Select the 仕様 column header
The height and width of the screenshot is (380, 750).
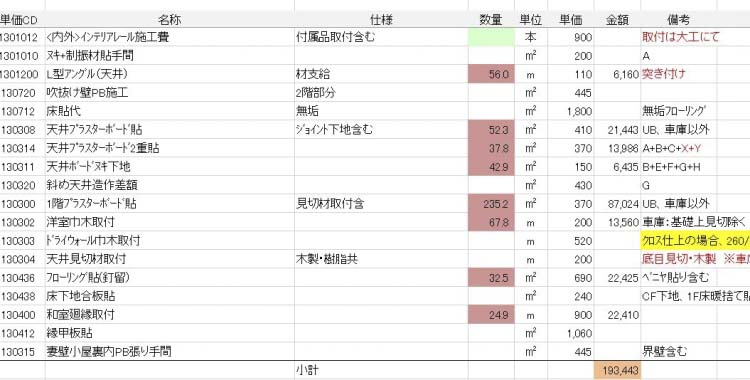pos(381,20)
